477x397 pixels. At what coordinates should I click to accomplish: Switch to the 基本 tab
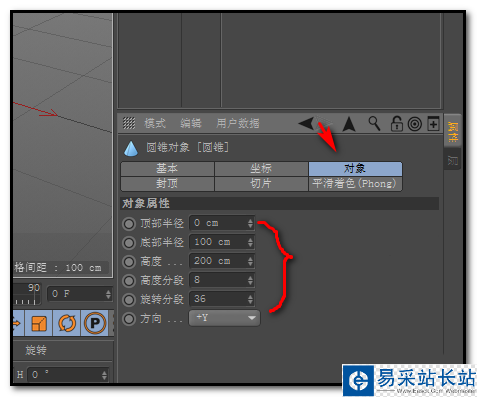click(167, 169)
